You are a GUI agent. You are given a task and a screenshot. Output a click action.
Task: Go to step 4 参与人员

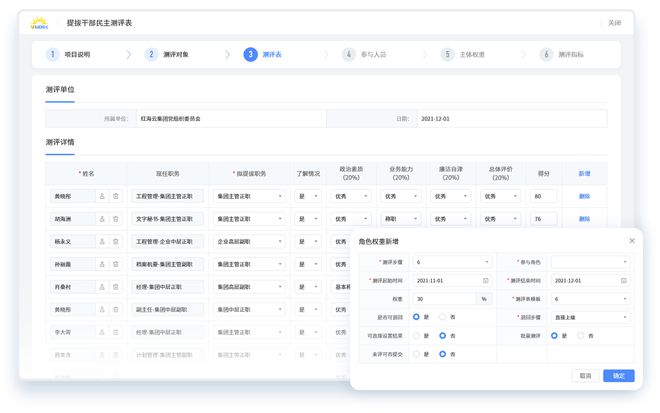(365, 54)
